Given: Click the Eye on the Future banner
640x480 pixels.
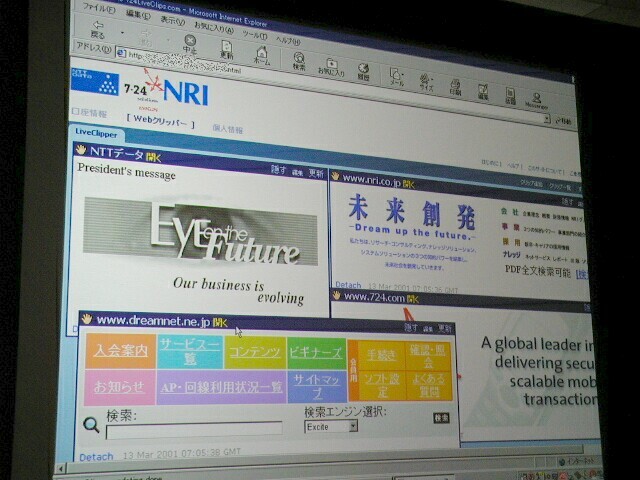Looking at the screenshot, I should (x=200, y=232).
